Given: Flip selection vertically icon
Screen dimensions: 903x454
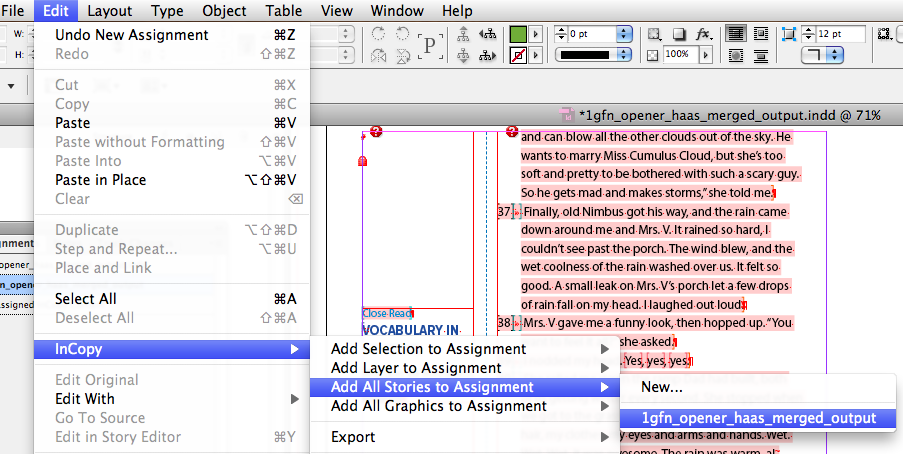Looking at the screenshot, I should 403,56.
